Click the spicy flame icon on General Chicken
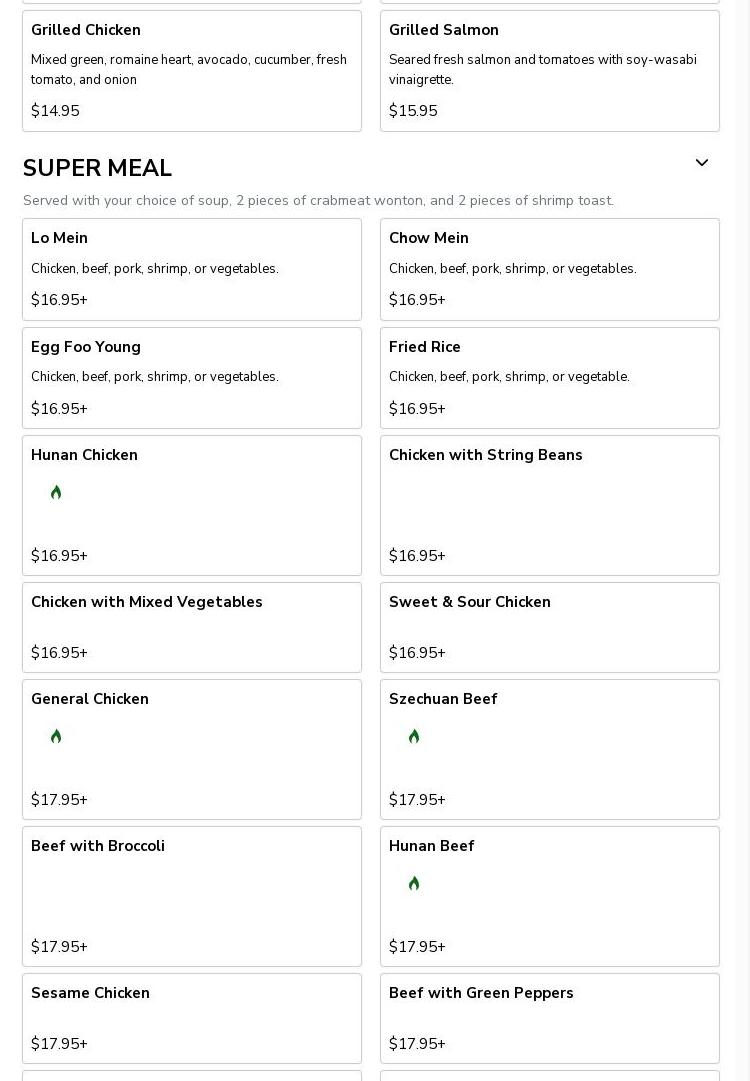The width and height of the screenshot is (750, 1081). tap(56, 736)
